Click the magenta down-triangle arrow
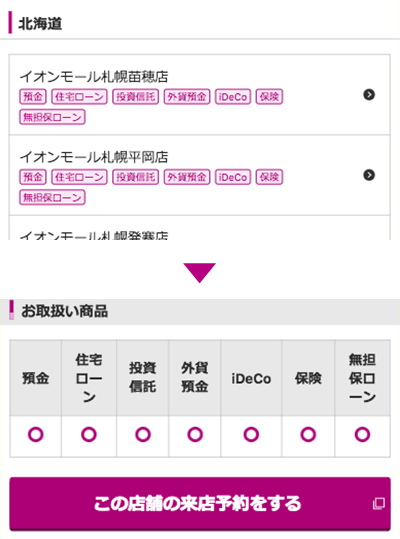The width and height of the screenshot is (400, 539). point(199,273)
